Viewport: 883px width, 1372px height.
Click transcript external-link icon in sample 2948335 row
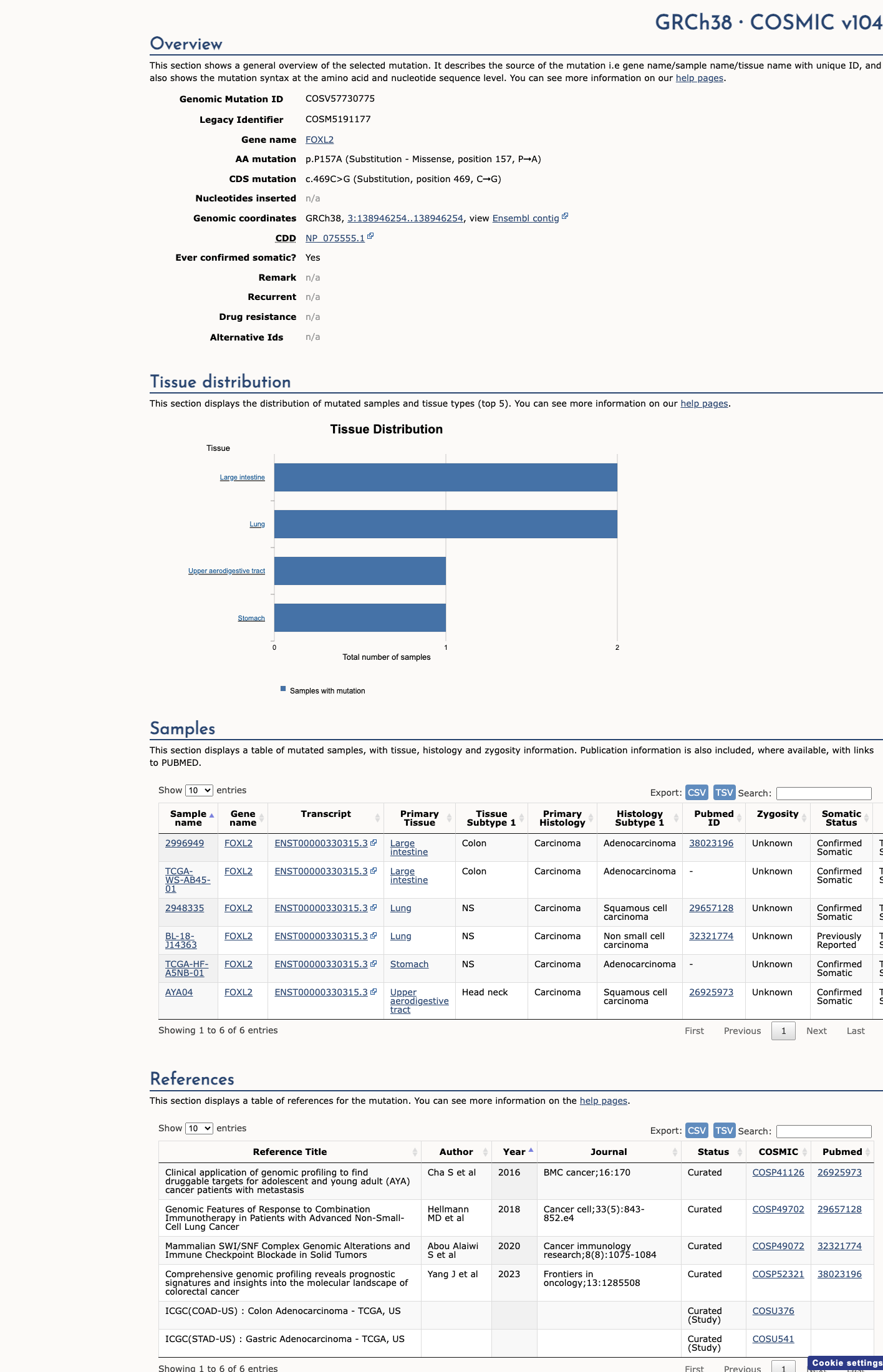(374, 907)
